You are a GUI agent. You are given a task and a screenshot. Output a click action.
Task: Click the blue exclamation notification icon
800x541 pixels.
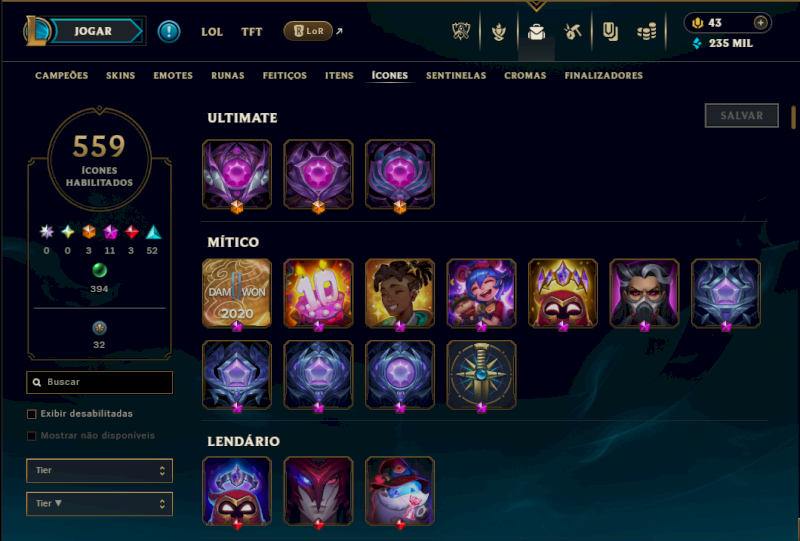[x=169, y=32]
